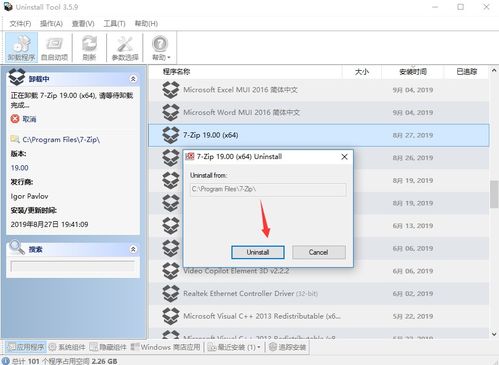The height and width of the screenshot is (365, 499).
Task: Click the magnifier search icon
Action: click(x=17, y=248)
